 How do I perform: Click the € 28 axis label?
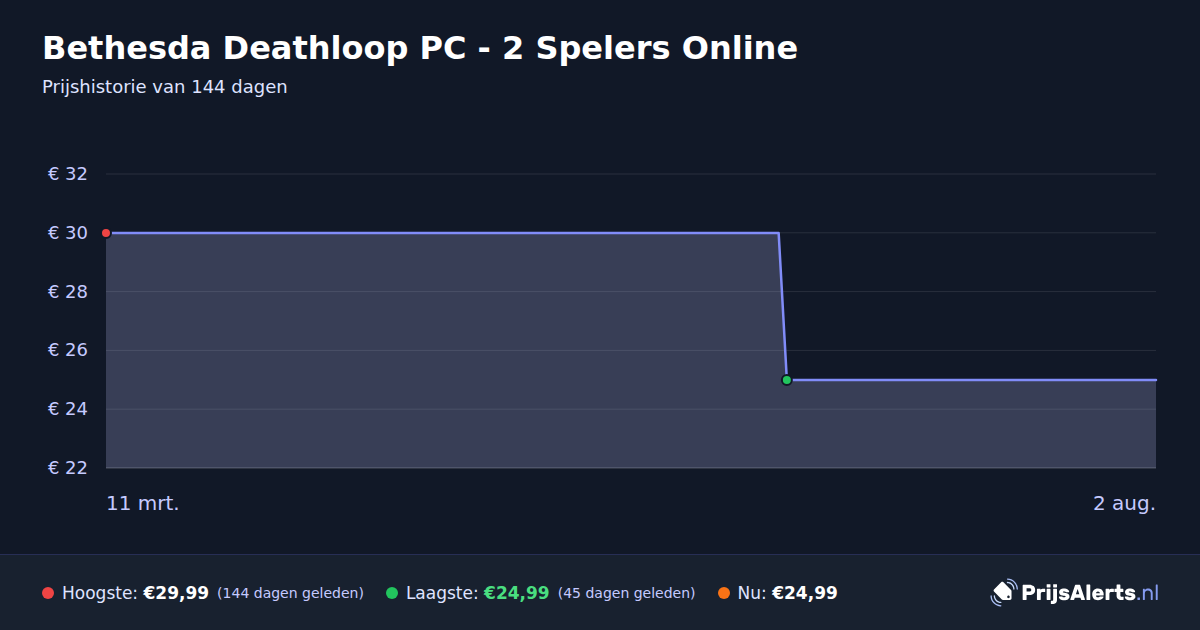coord(68,292)
